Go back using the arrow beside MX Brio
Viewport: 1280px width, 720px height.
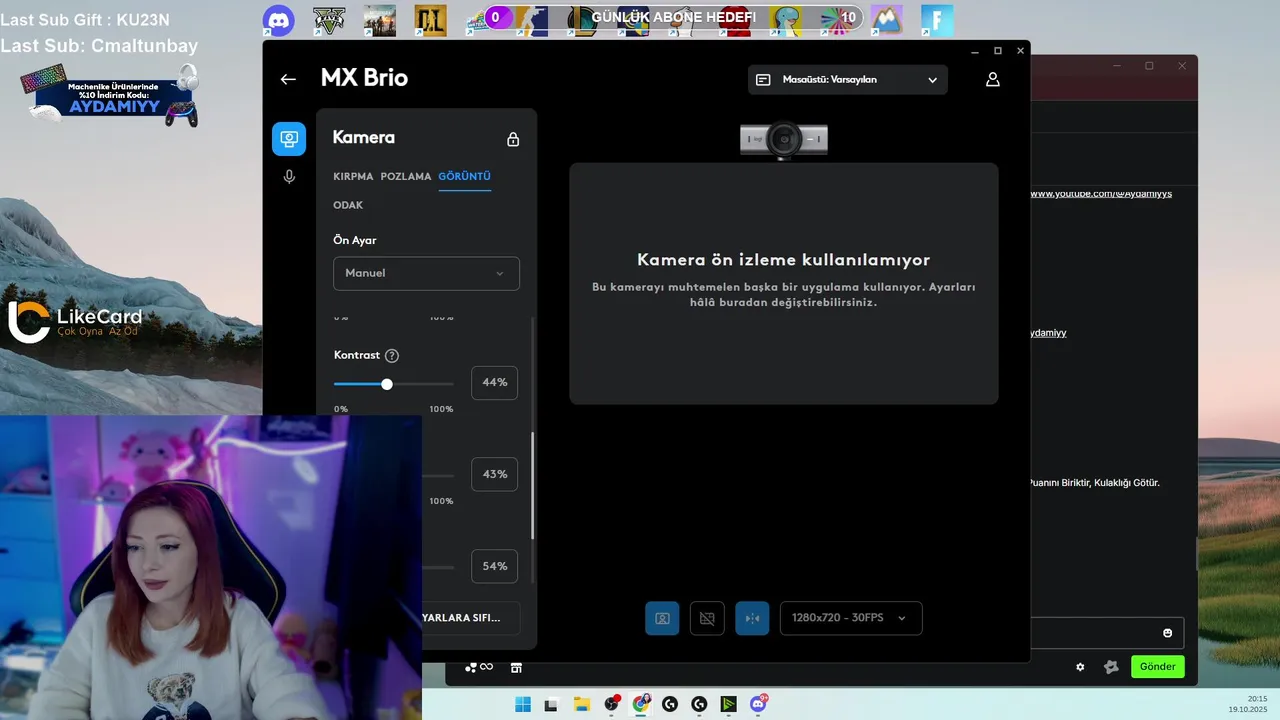click(x=288, y=79)
